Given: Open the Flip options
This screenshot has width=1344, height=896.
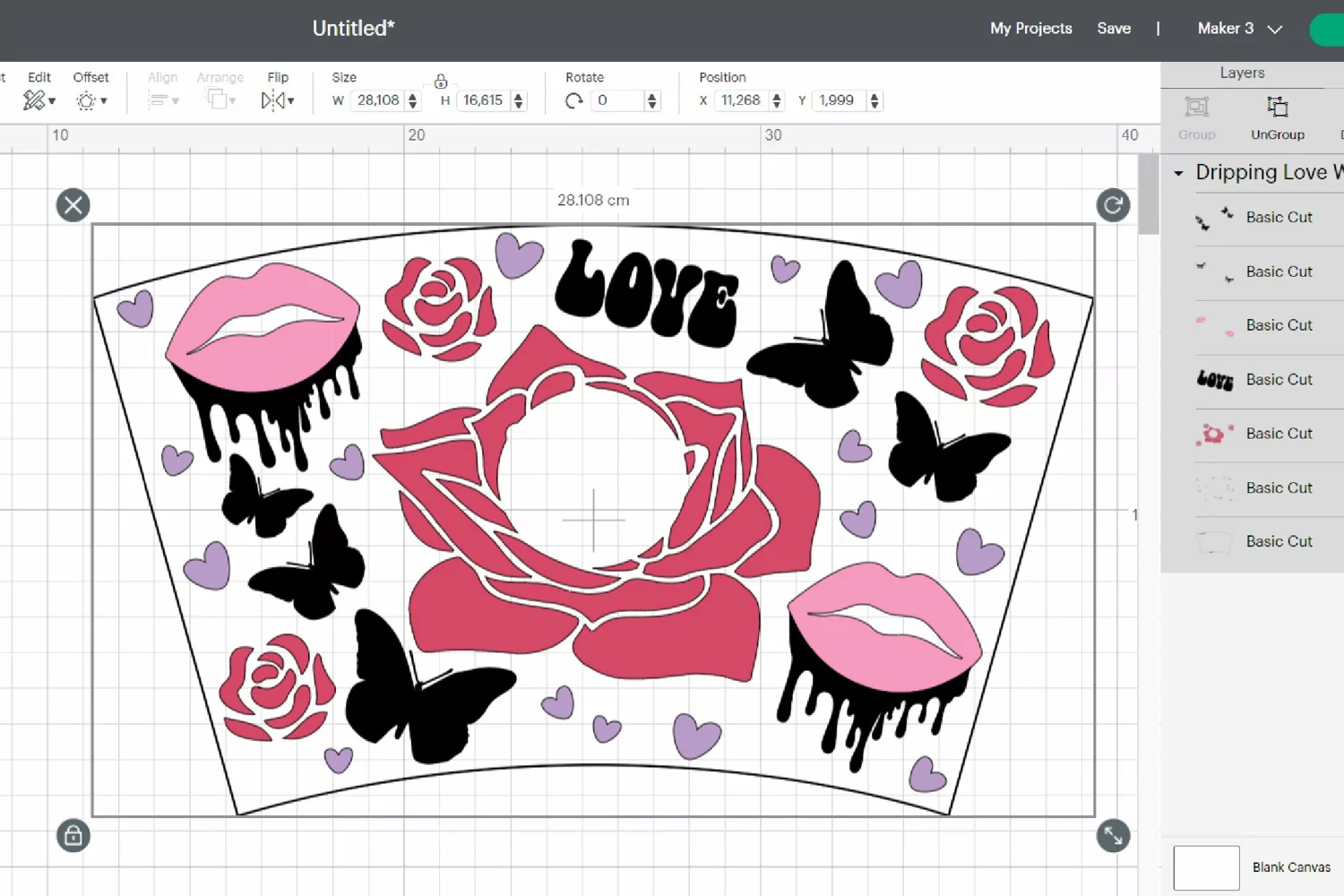Looking at the screenshot, I should (278, 100).
